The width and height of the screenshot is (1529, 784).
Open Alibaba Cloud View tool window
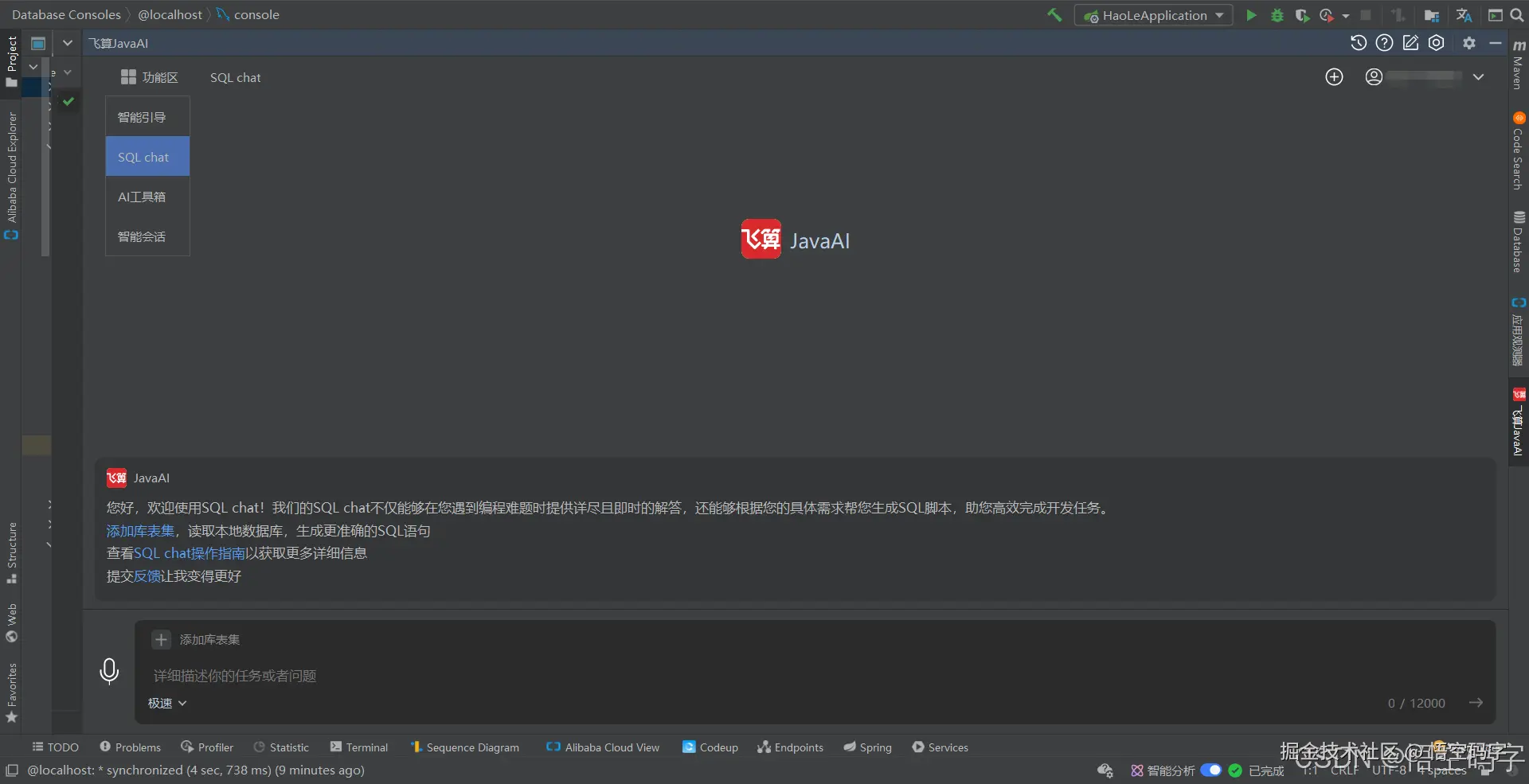pyautogui.click(x=603, y=747)
